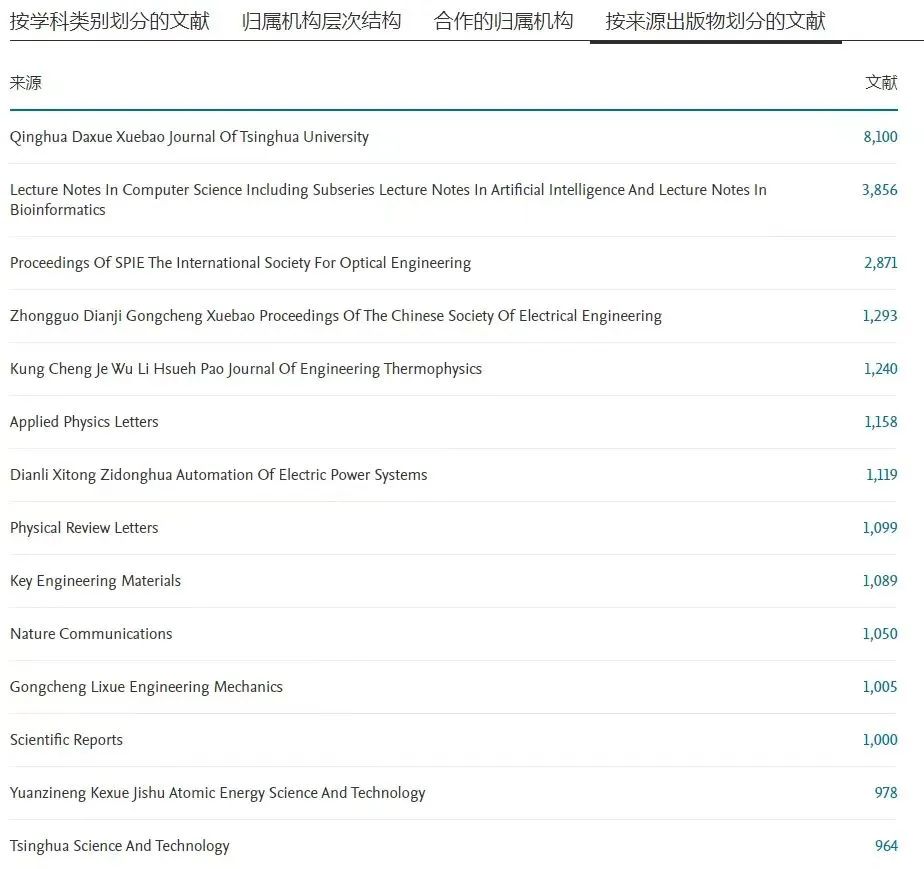
Task: Open the 归属机构层次结构 tab
Action: (321, 21)
